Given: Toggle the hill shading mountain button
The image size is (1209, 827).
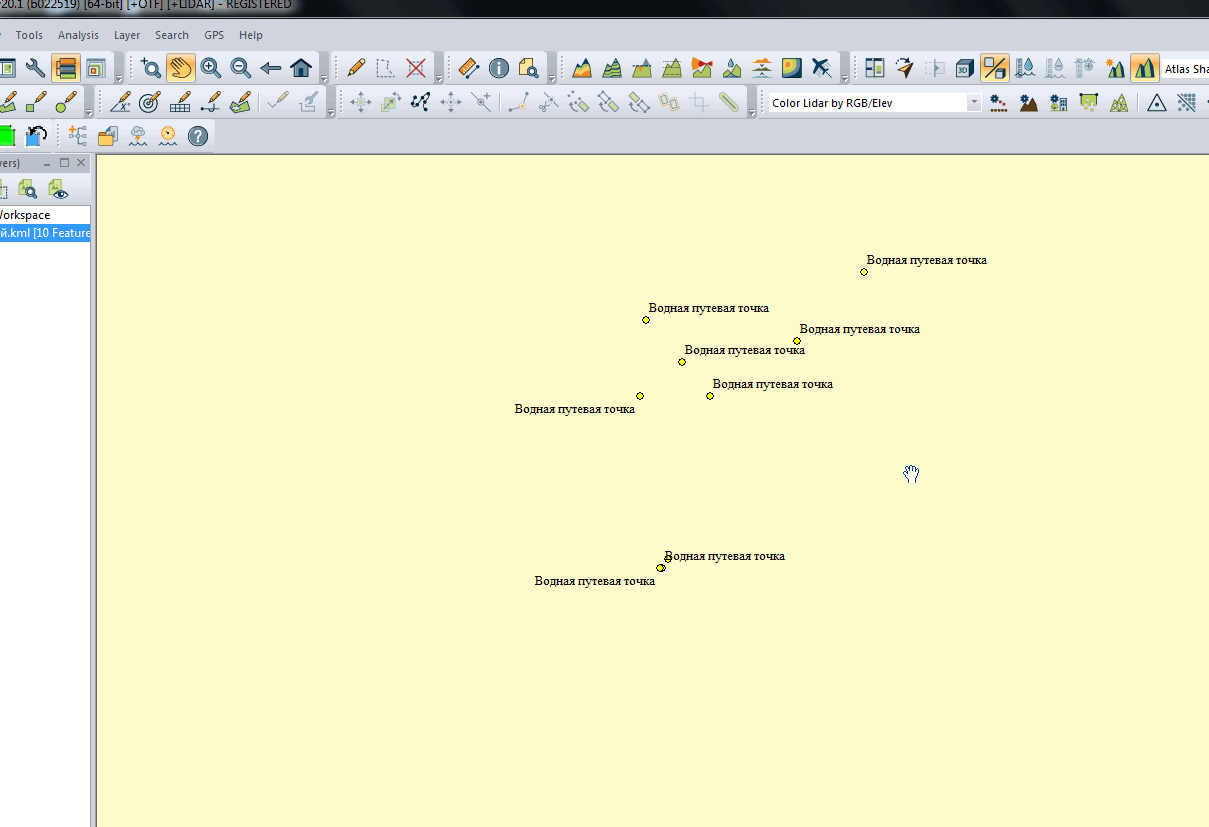Looking at the screenshot, I should tap(1145, 68).
